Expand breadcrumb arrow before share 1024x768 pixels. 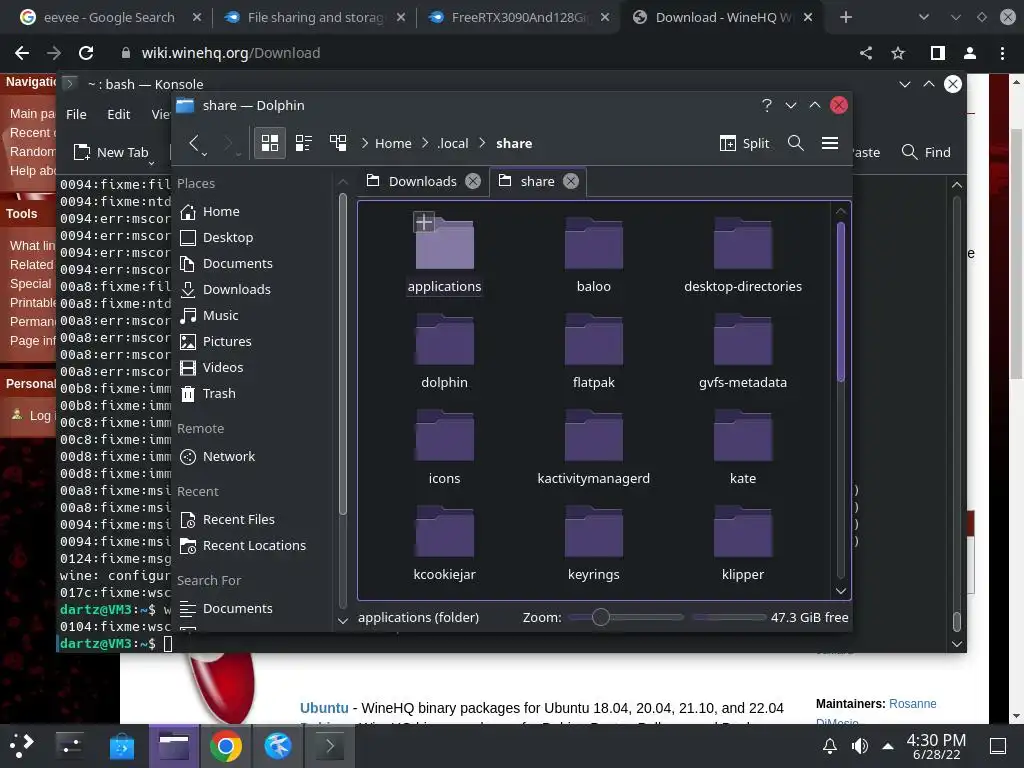pyautogui.click(x=483, y=143)
